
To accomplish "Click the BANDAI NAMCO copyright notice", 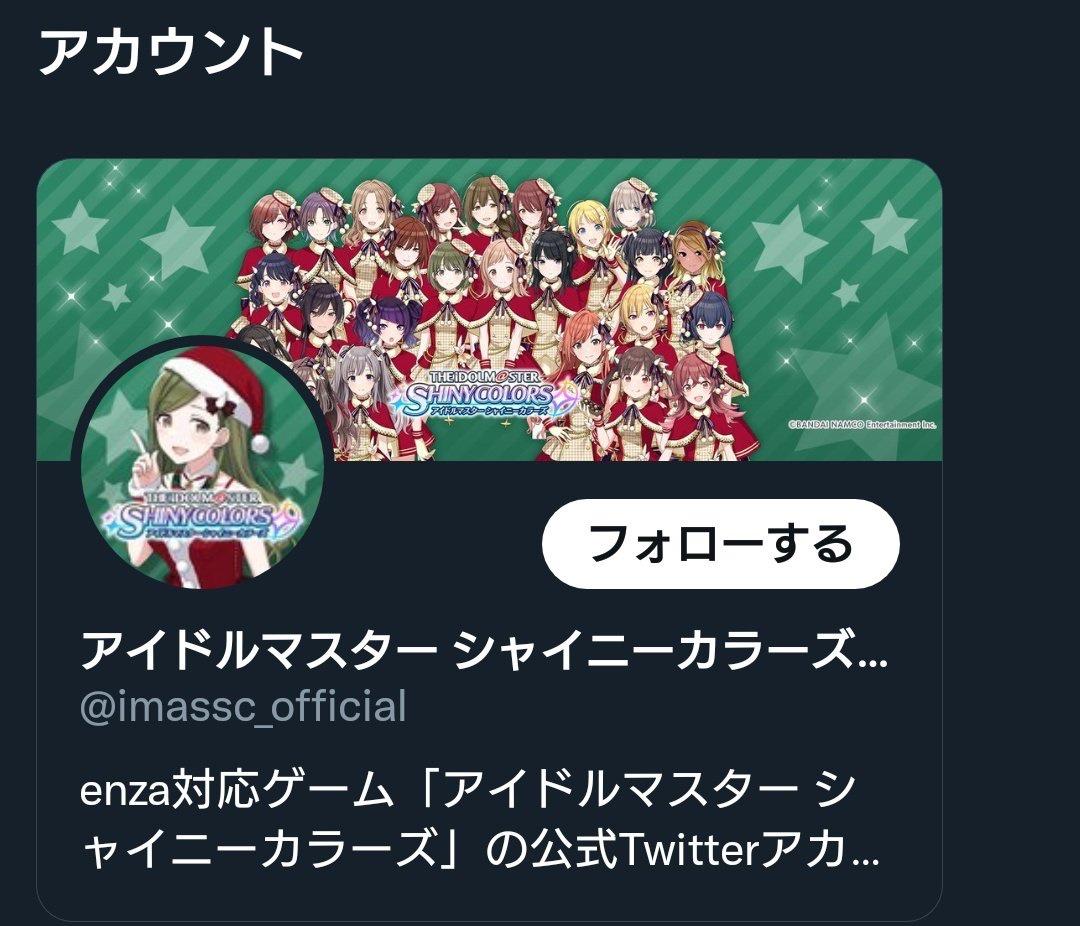I will [x=862, y=424].
